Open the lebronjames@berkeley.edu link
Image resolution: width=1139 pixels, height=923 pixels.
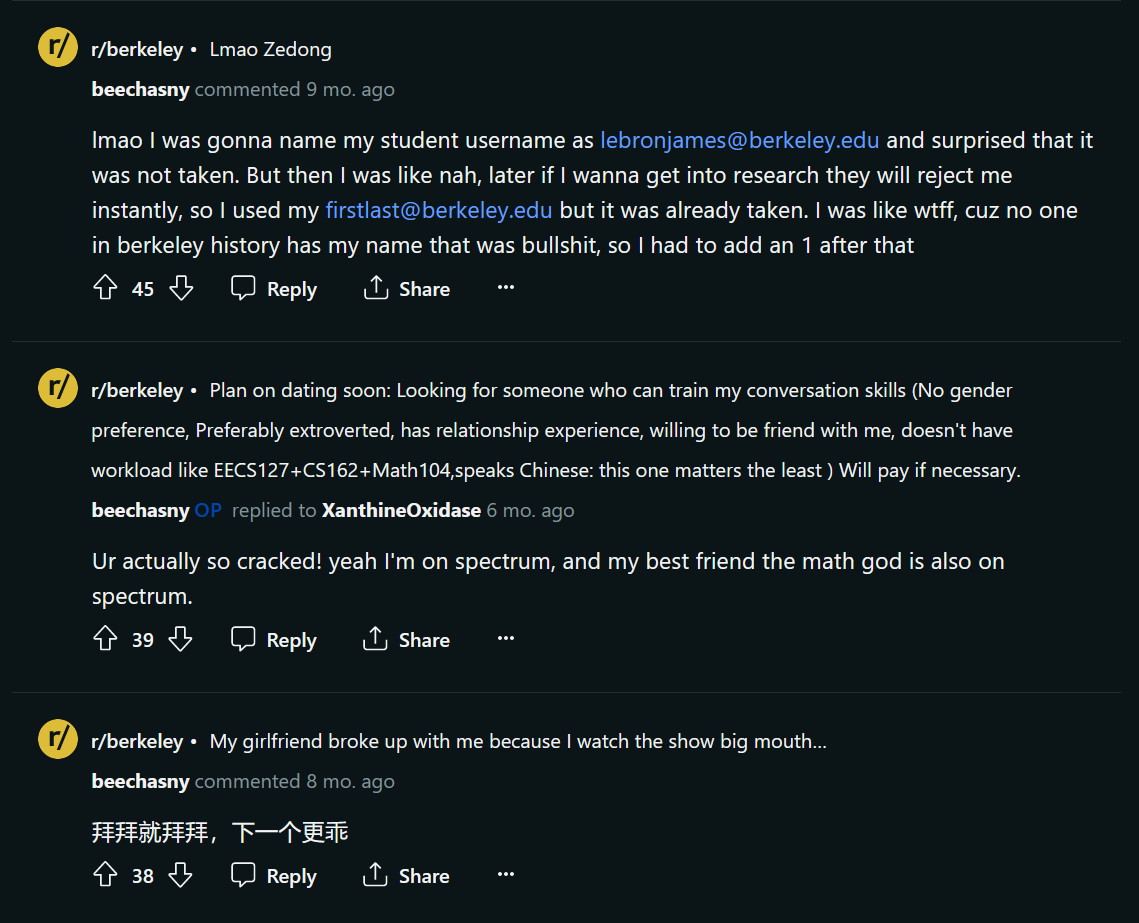pyautogui.click(x=739, y=140)
